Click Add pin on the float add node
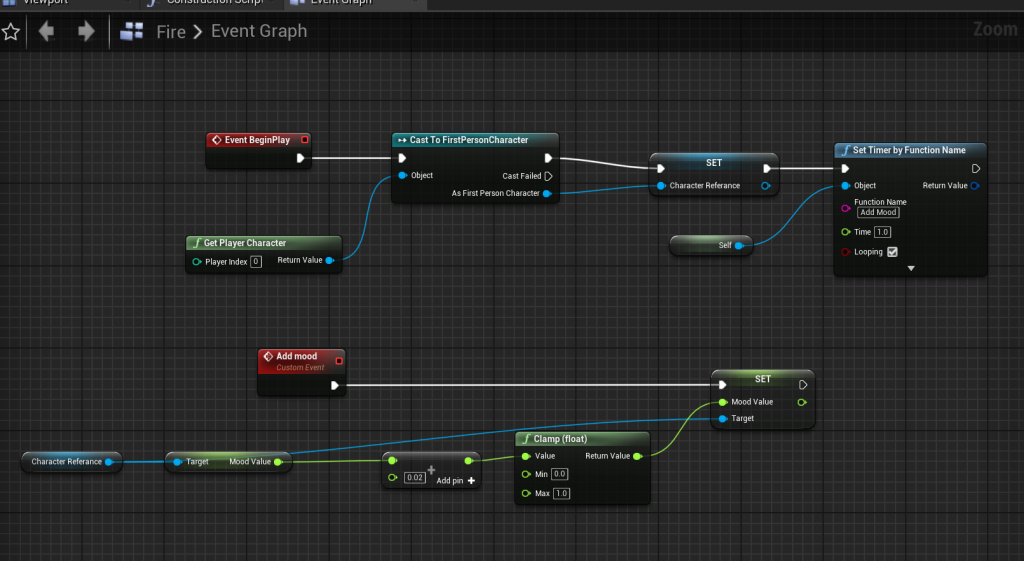Screen dimensions: 1024x561 pos(455,481)
